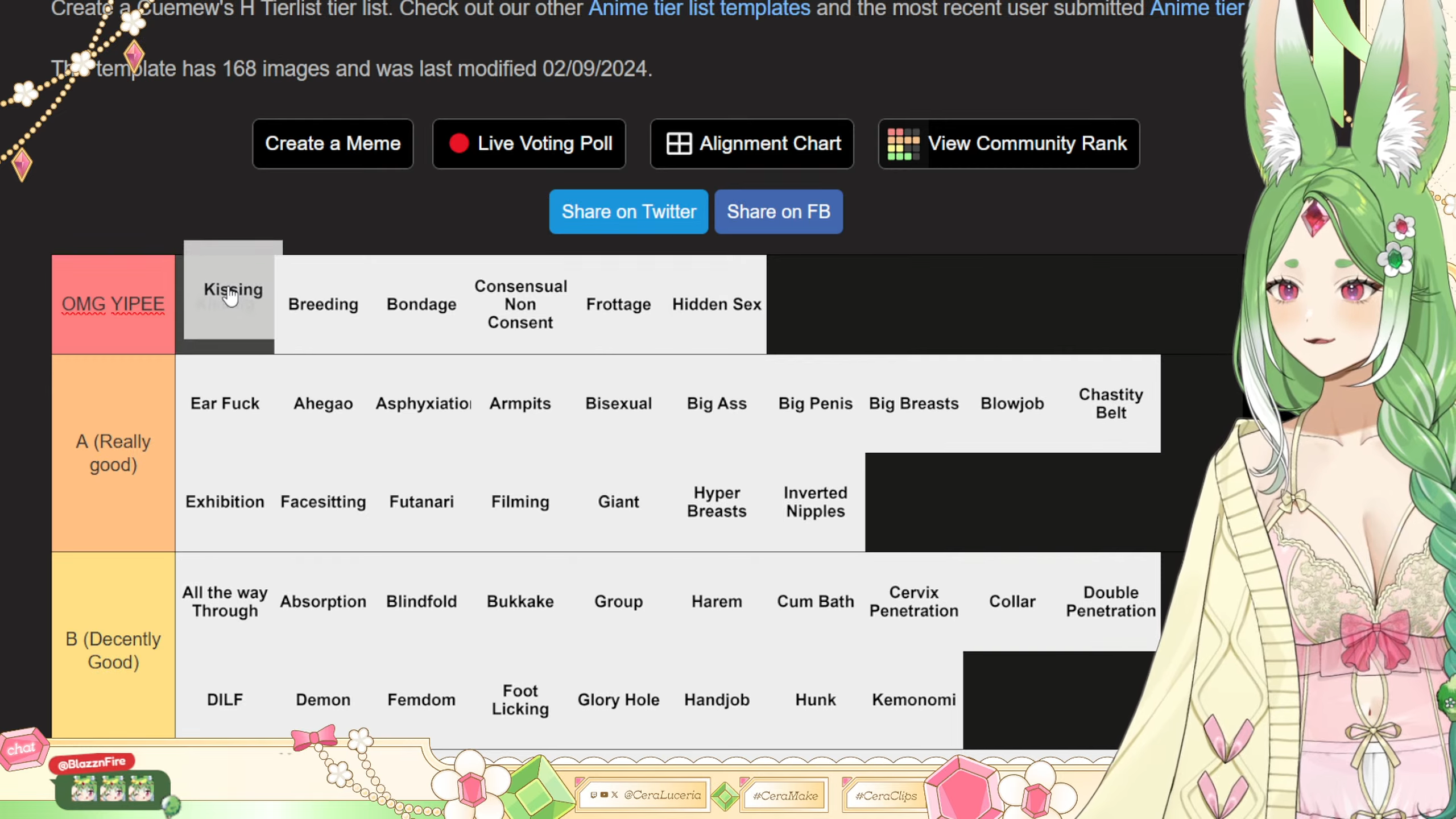
Task: Click the #CeraMake tag in overlay
Action: [785, 796]
